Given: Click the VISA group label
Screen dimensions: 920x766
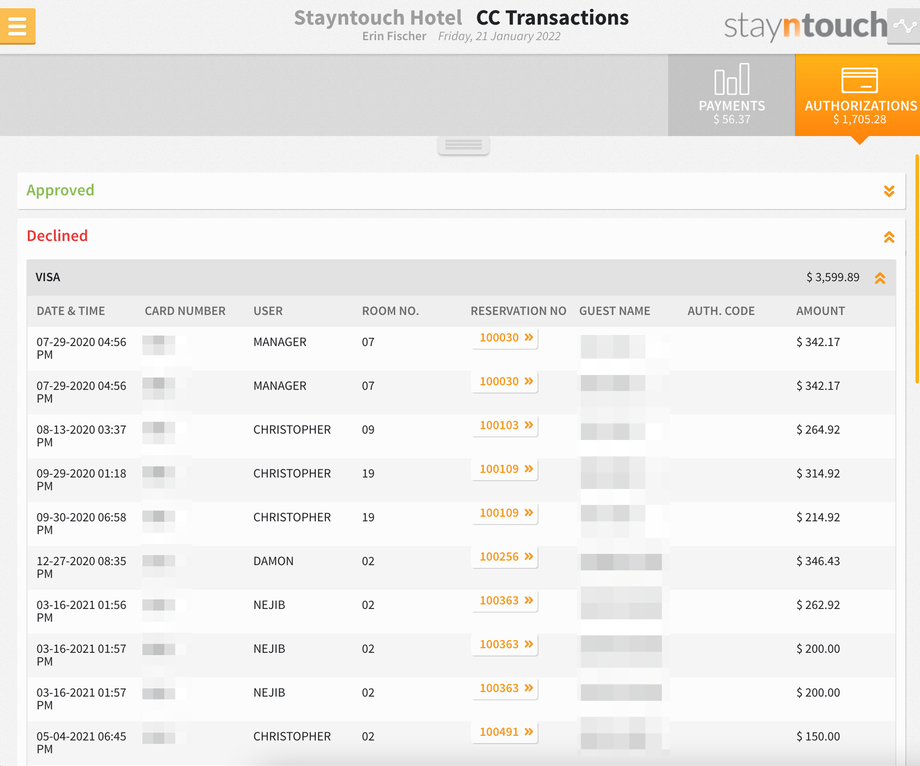Looking at the screenshot, I should point(48,277).
